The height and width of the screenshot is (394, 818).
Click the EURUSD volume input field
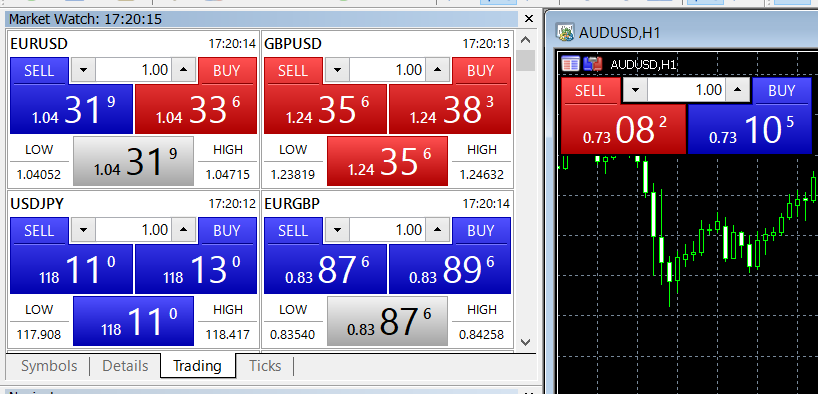click(x=134, y=70)
